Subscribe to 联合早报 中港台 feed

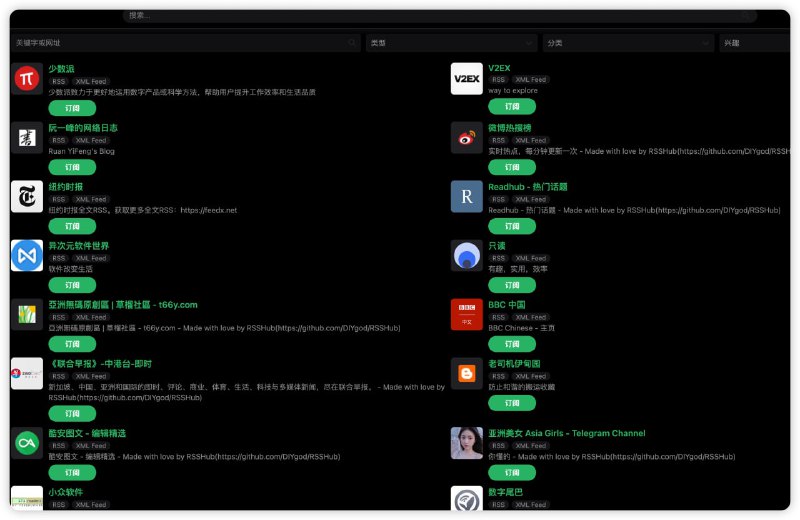click(72, 413)
